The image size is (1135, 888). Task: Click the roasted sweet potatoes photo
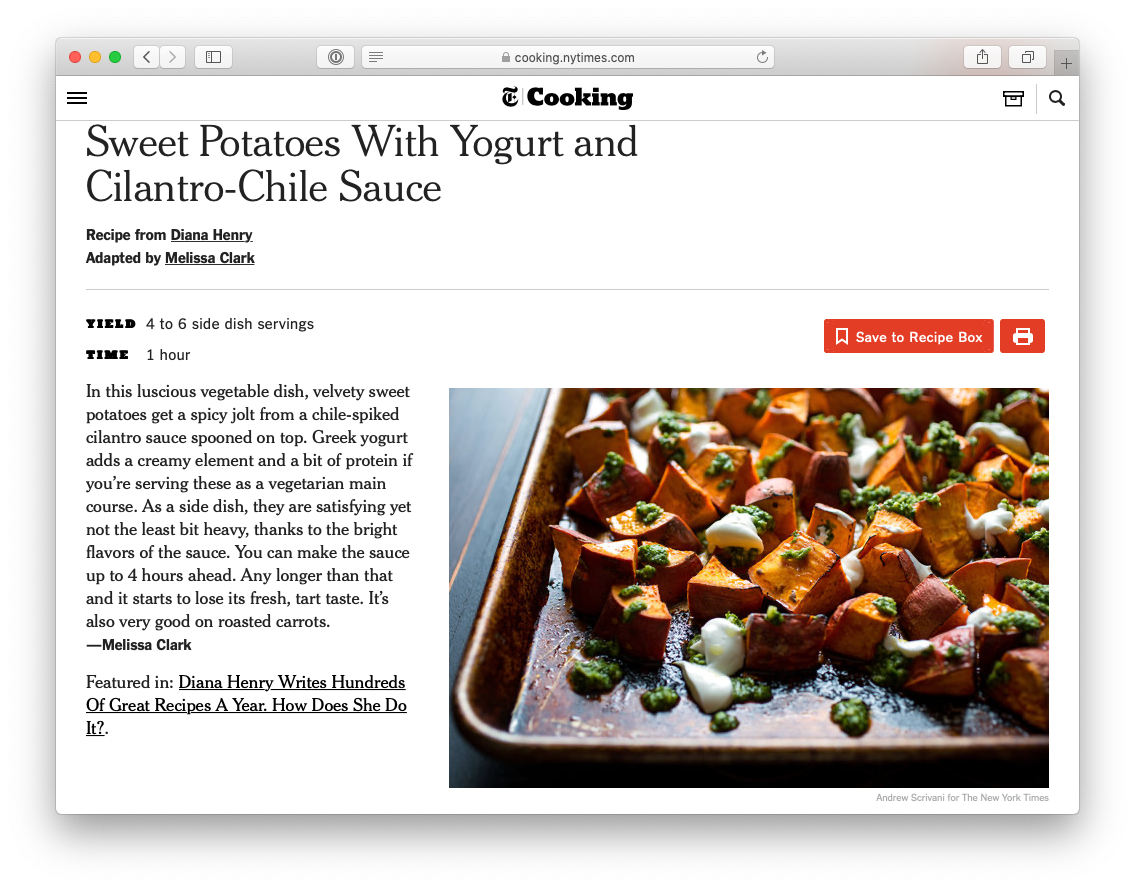click(x=748, y=588)
